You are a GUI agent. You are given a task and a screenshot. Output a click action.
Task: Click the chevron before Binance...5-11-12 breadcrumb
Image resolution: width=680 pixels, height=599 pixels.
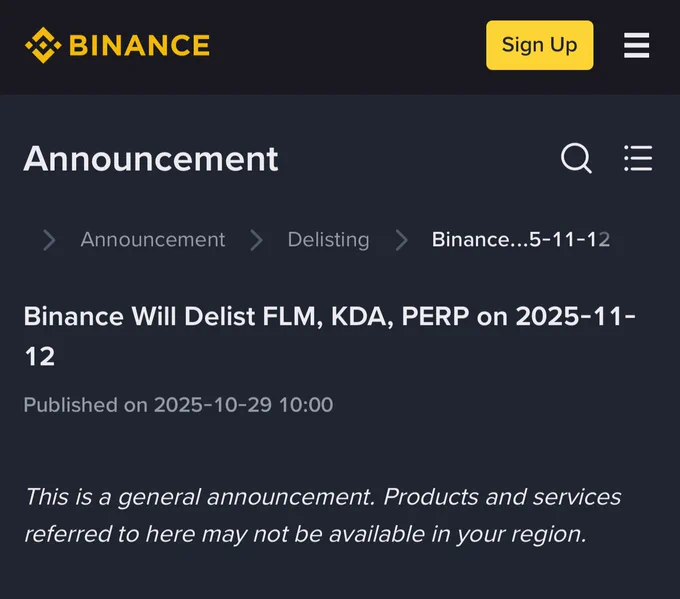pos(402,240)
